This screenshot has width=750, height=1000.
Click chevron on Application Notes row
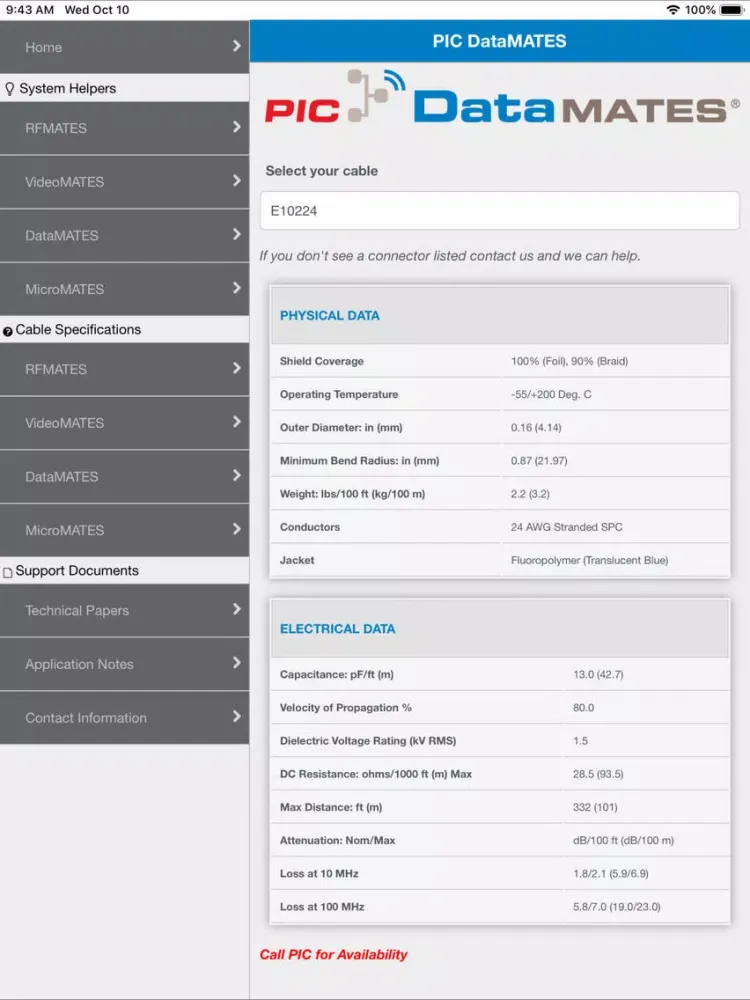(x=237, y=663)
